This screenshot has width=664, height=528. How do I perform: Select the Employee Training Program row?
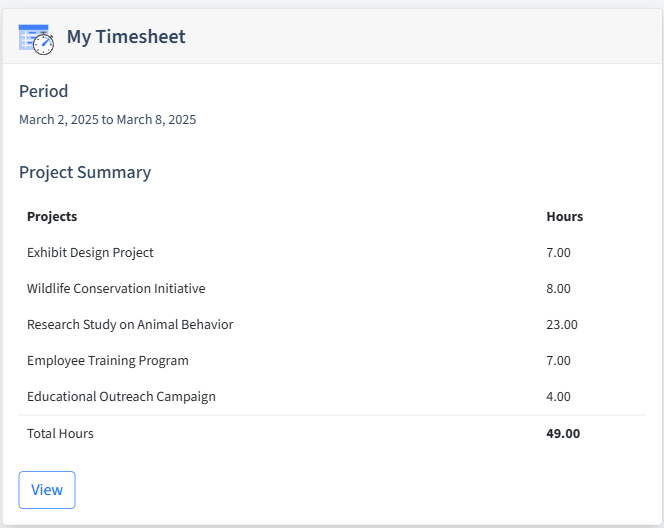[x=332, y=360]
